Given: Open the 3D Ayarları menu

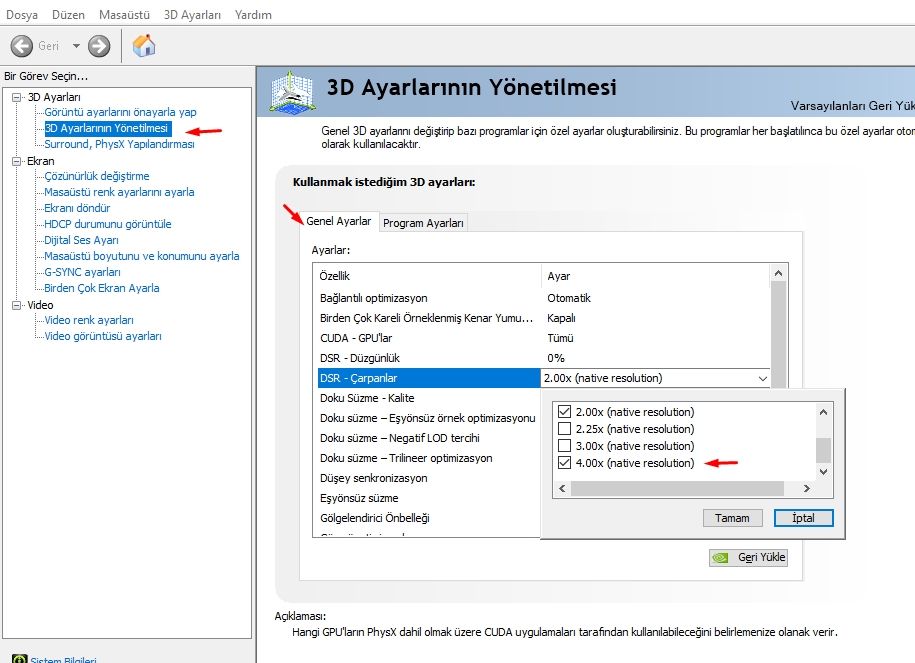Looking at the screenshot, I should (192, 15).
